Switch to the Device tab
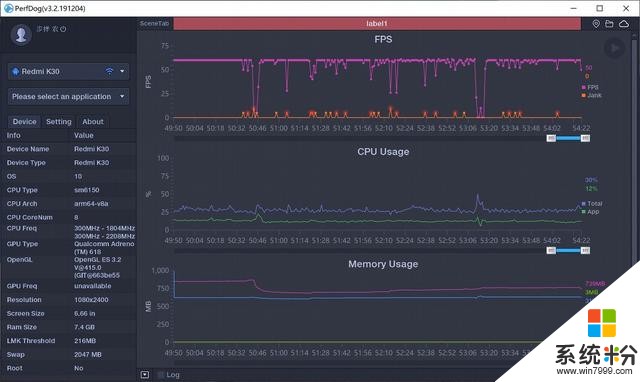Viewport: 640px width, 382px height. [x=24, y=121]
